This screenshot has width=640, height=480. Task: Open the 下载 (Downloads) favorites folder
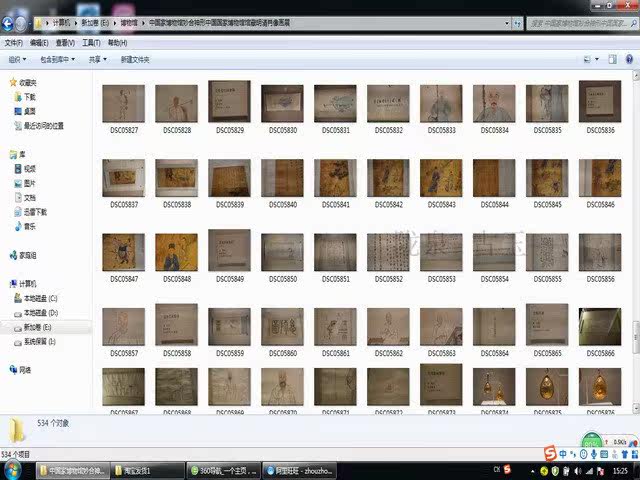pos(29,97)
